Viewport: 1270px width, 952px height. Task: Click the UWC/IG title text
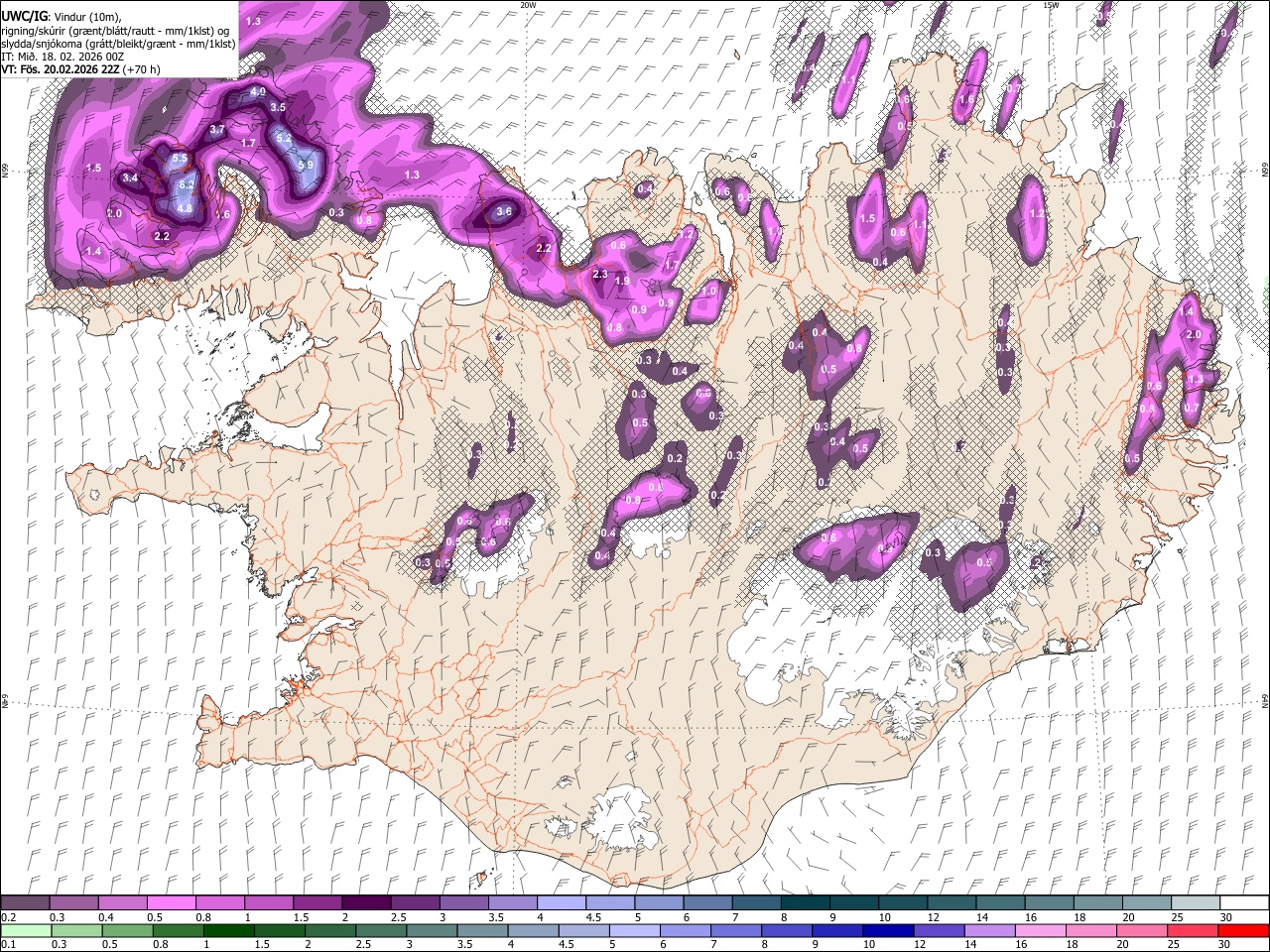(24, 17)
